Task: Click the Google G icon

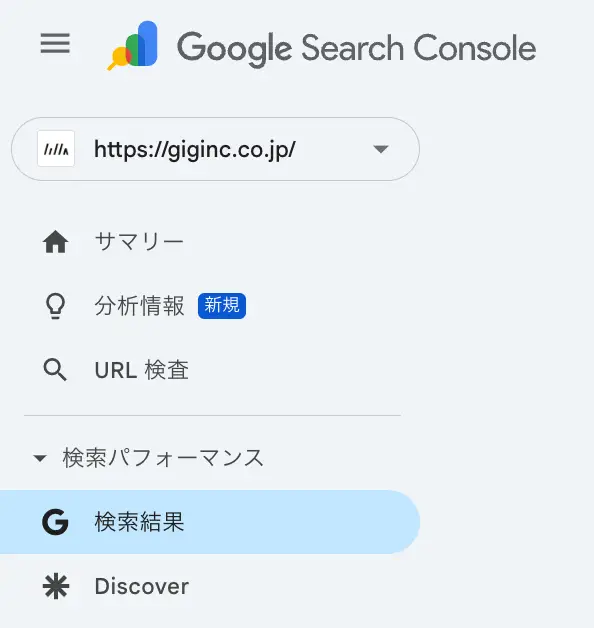Action: coord(55,522)
